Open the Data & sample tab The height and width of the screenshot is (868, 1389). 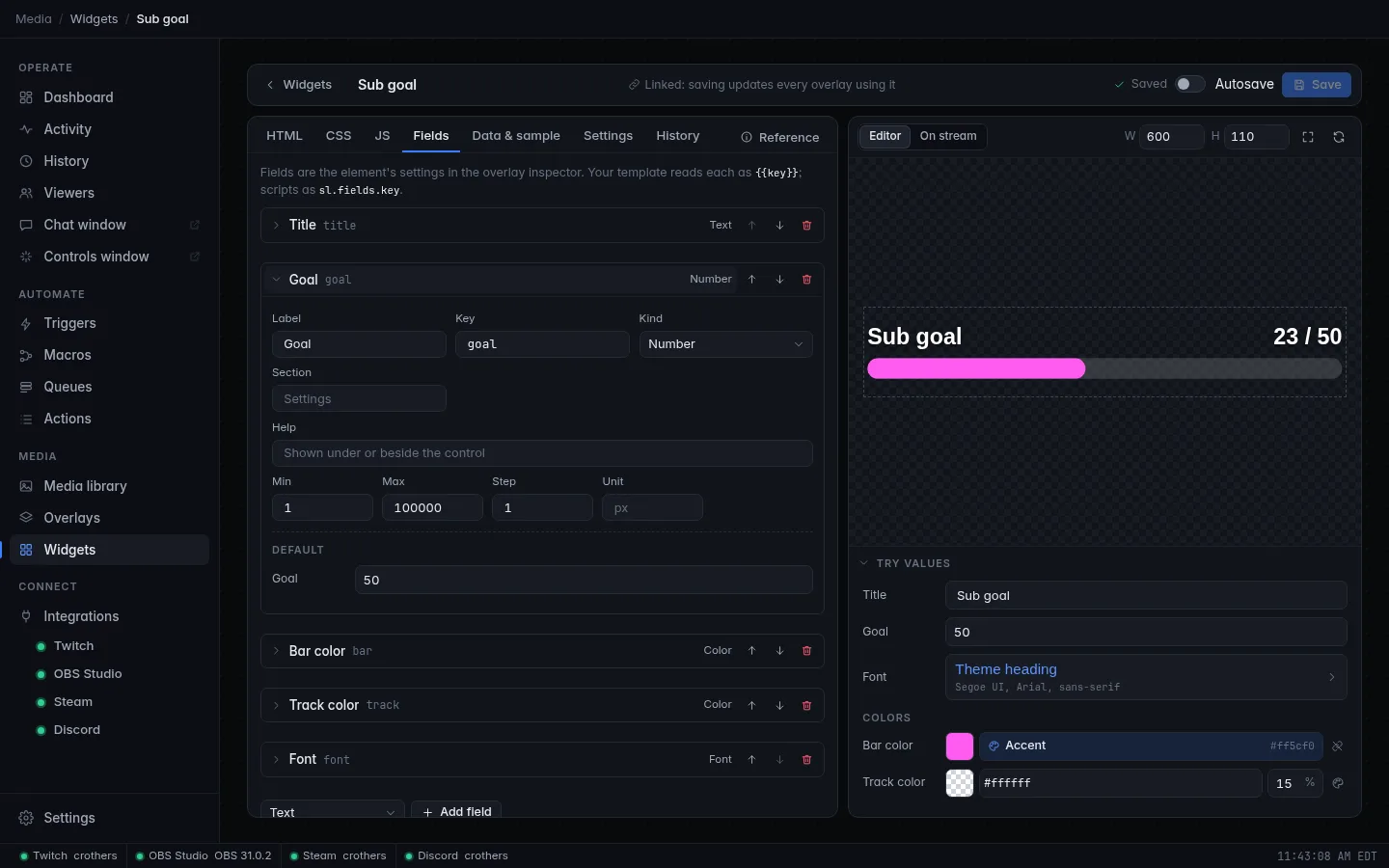click(516, 136)
